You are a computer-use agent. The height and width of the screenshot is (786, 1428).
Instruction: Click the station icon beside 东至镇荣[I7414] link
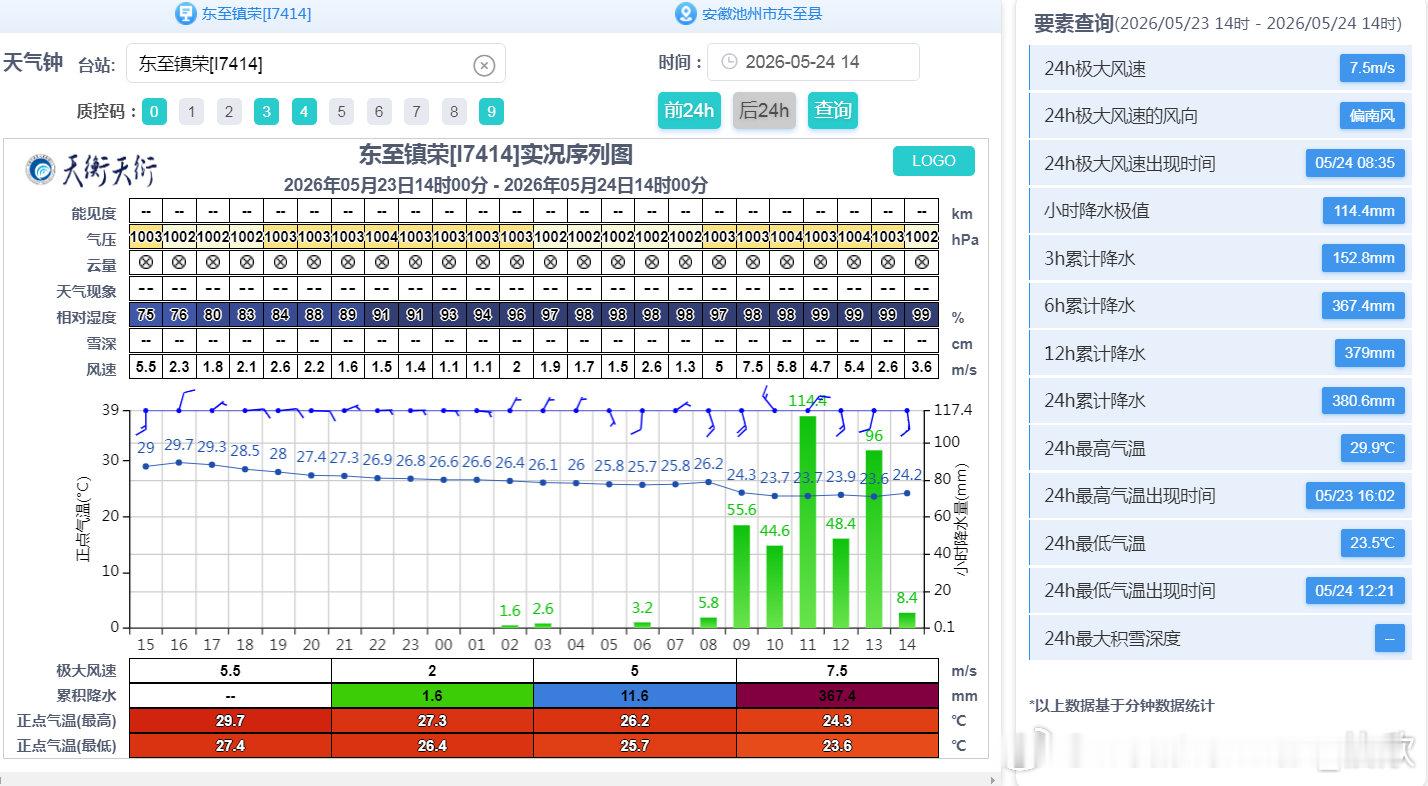185,13
